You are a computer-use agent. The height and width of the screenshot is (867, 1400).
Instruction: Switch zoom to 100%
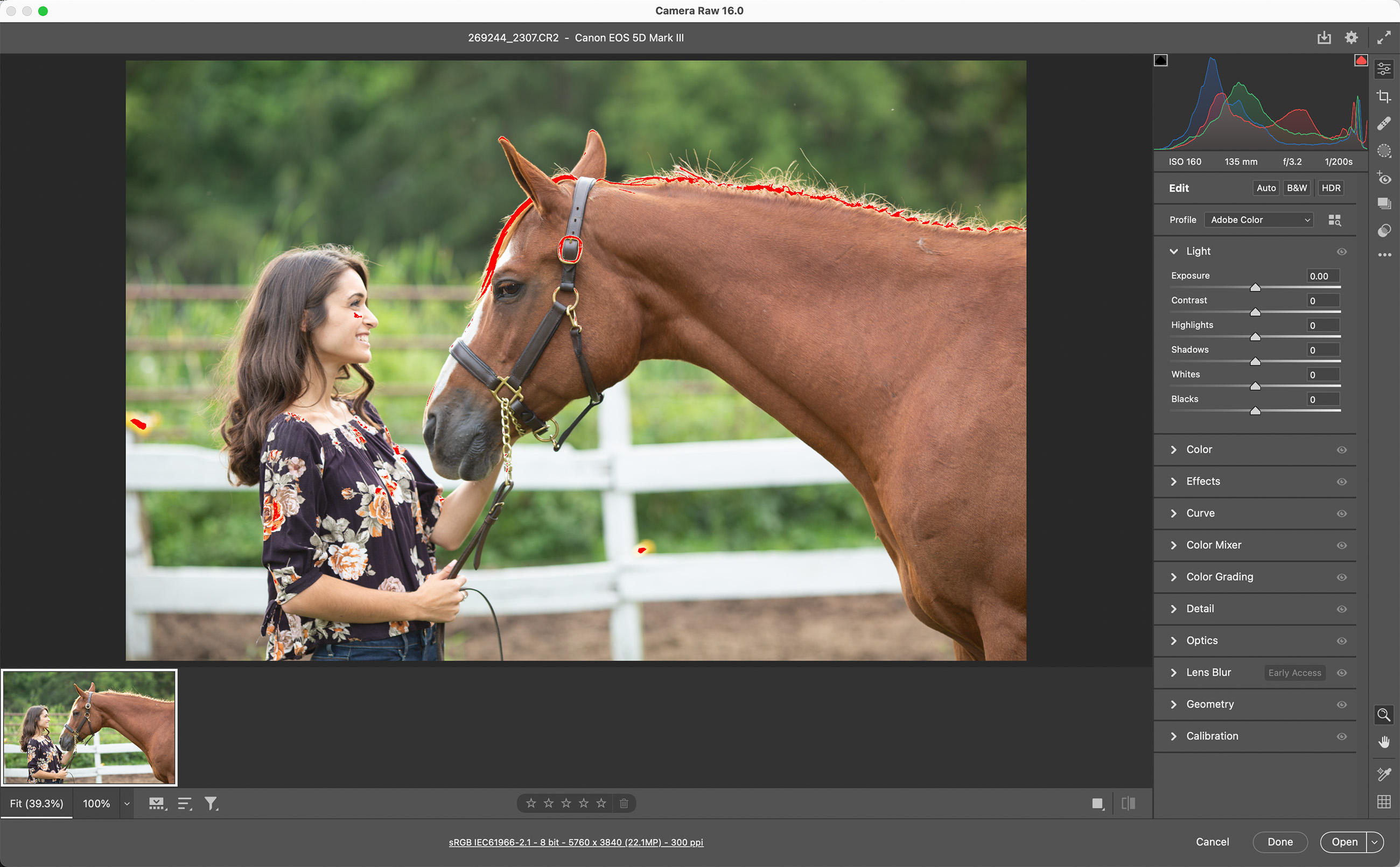[x=96, y=803]
